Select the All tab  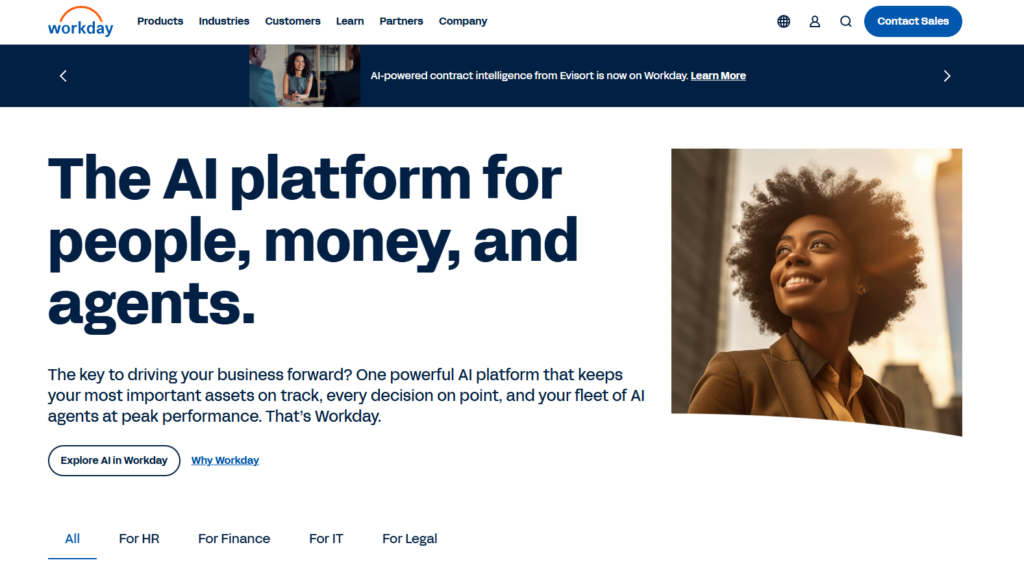[72, 539]
